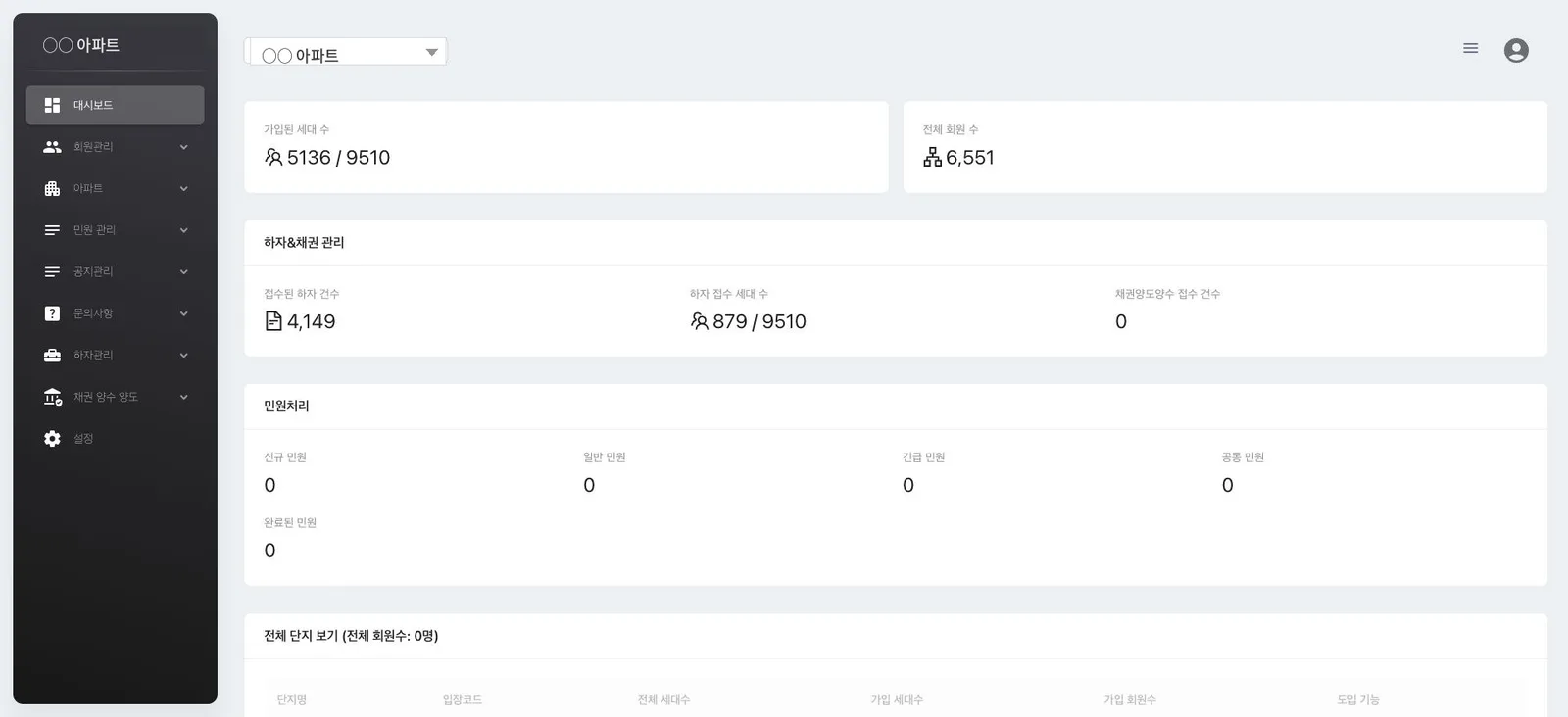
Task: Open the 설정 gear icon
Action: tap(52, 439)
